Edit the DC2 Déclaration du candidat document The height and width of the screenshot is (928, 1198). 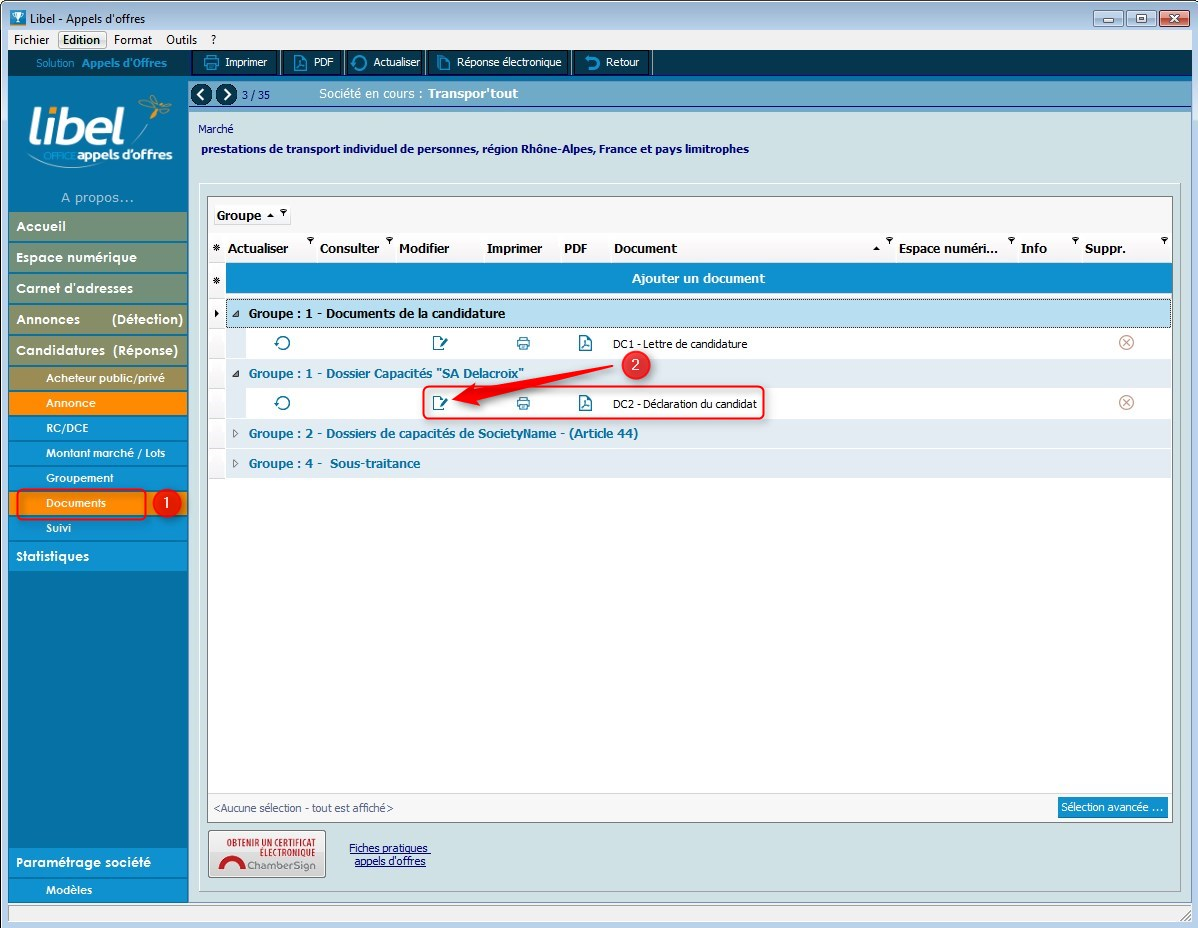point(439,403)
